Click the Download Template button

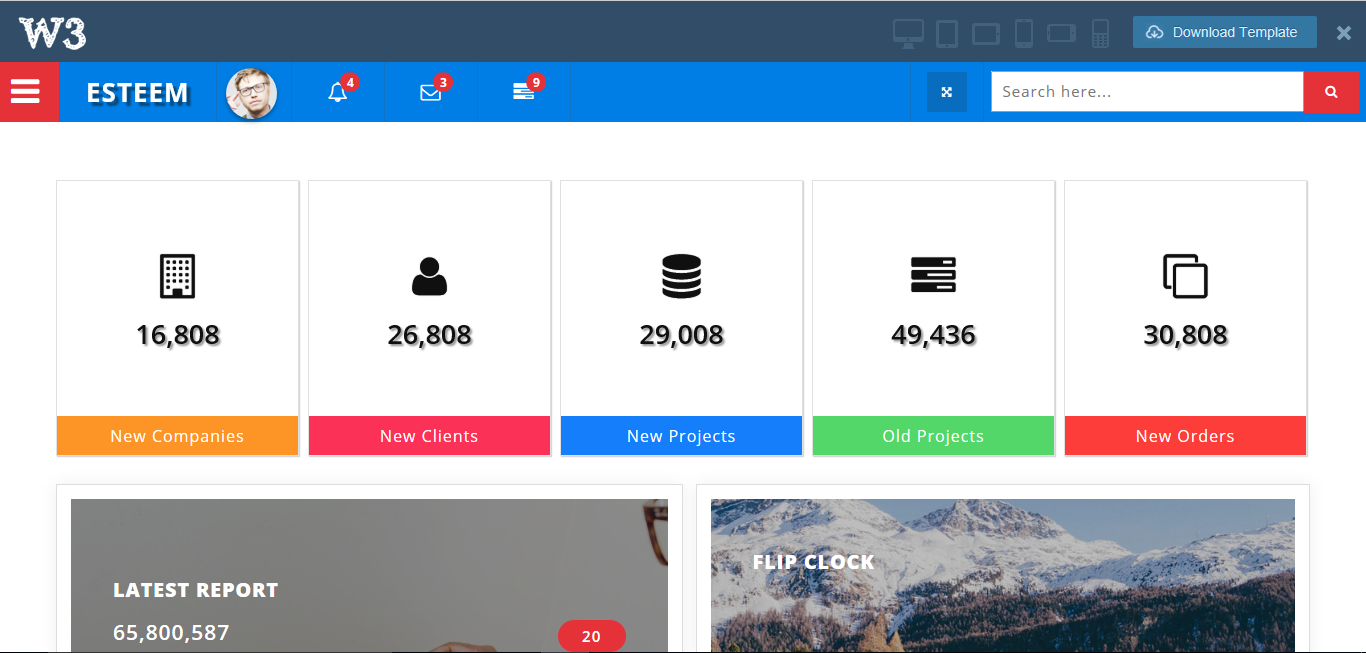click(x=1224, y=32)
